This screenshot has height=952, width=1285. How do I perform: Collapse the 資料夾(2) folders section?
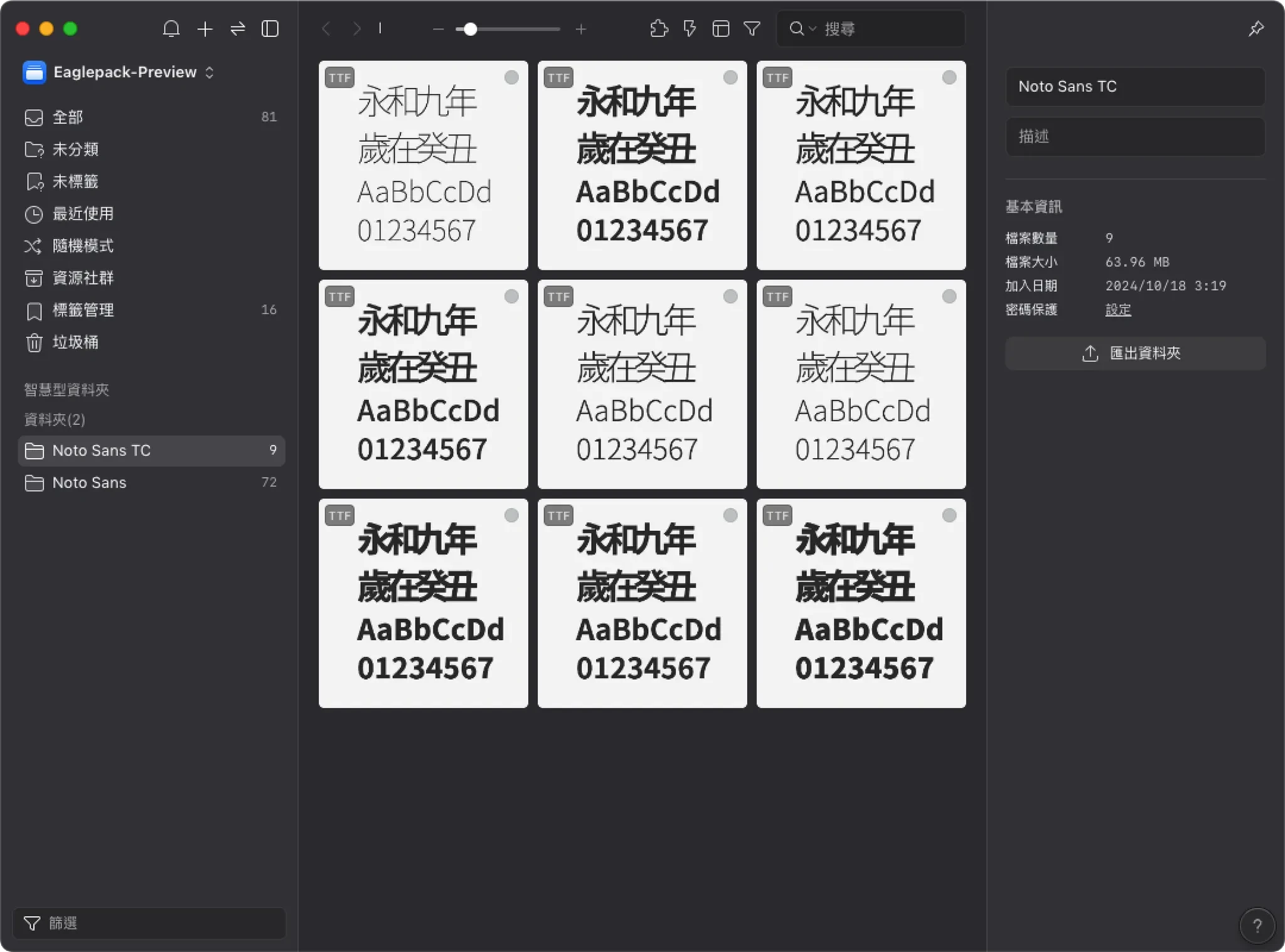pos(55,419)
